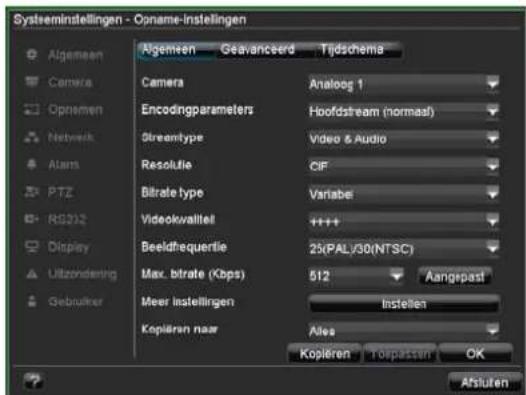Open the Max. bitrate dropdown showing 512
The height and width of the screenshot is (395, 526).
356,276
